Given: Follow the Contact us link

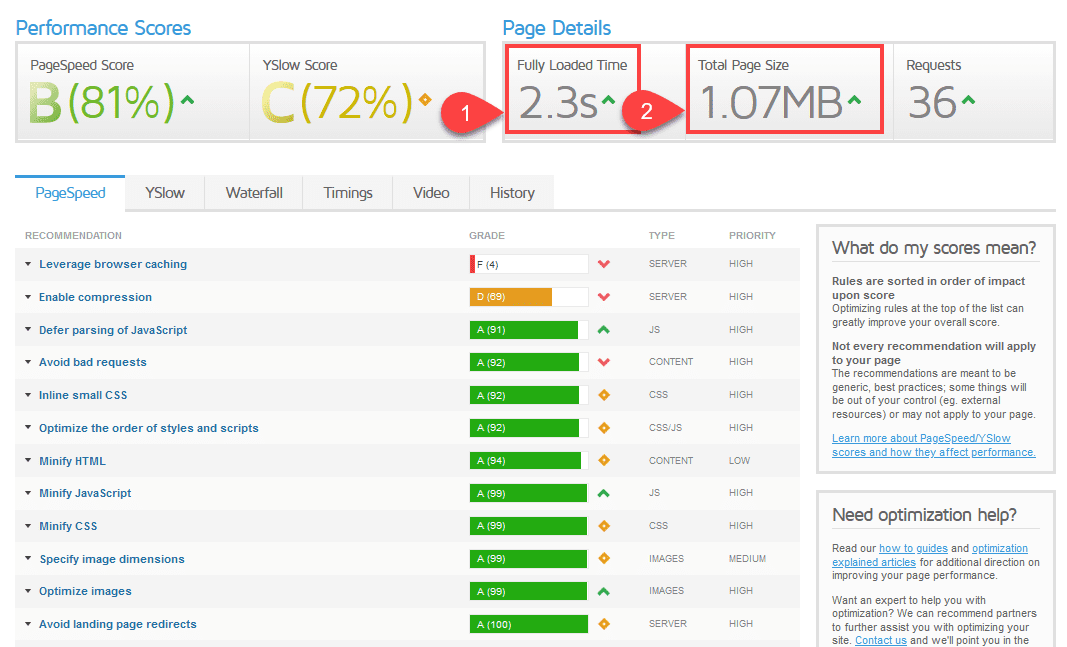Looking at the screenshot, I should pyautogui.click(x=880, y=640).
